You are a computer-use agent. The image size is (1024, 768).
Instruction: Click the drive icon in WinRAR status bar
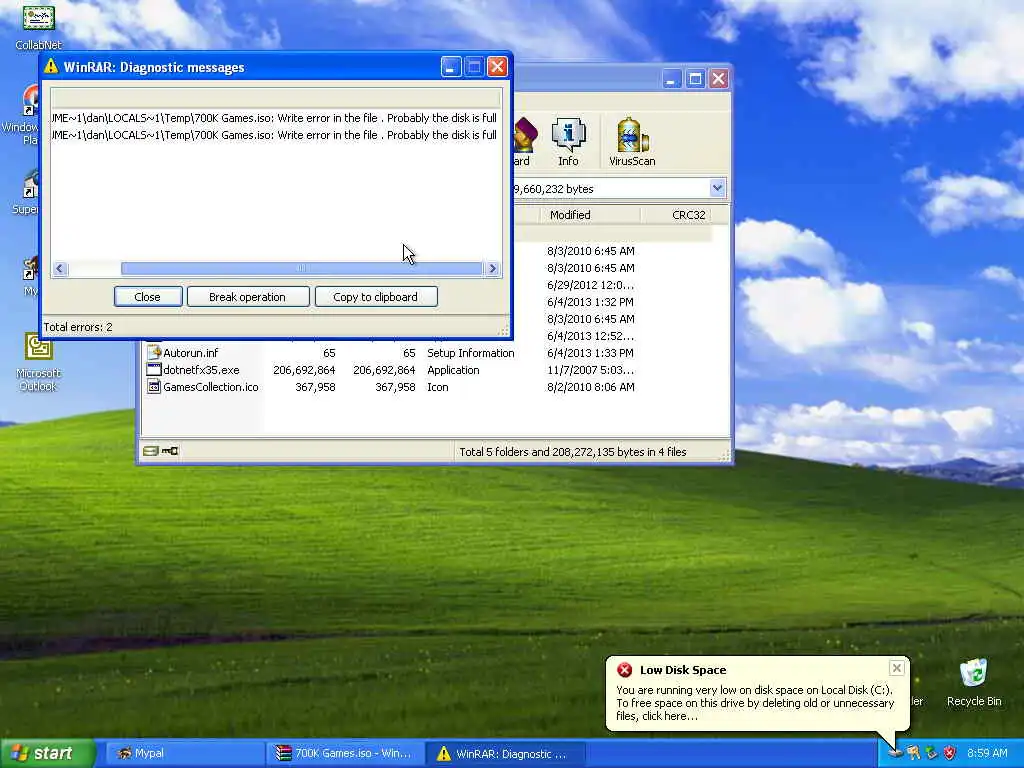(151, 451)
